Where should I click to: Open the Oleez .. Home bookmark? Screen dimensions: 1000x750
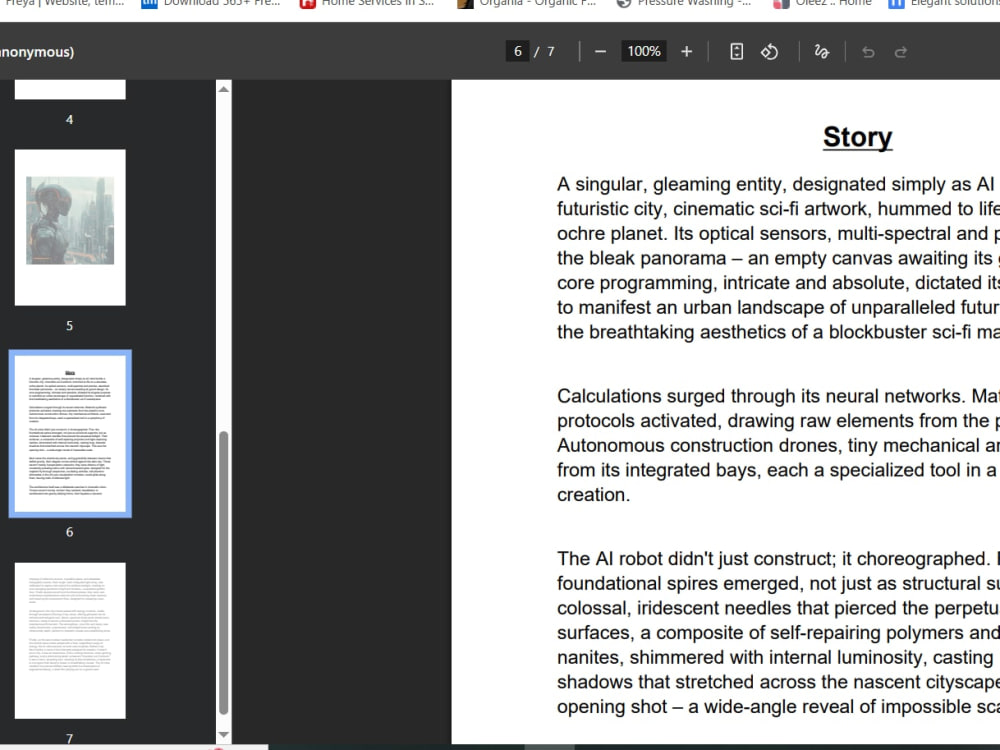(823, 3)
